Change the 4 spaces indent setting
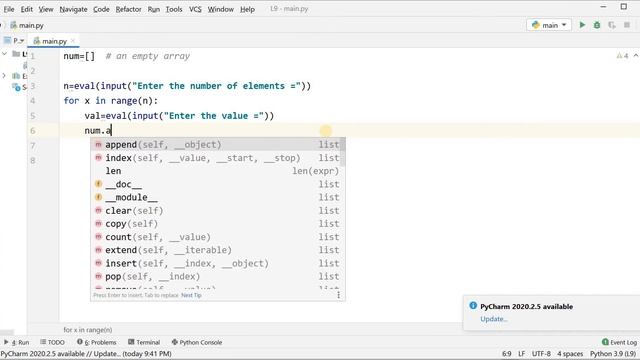This screenshot has width=640, height=360. click(x=570, y=353)
